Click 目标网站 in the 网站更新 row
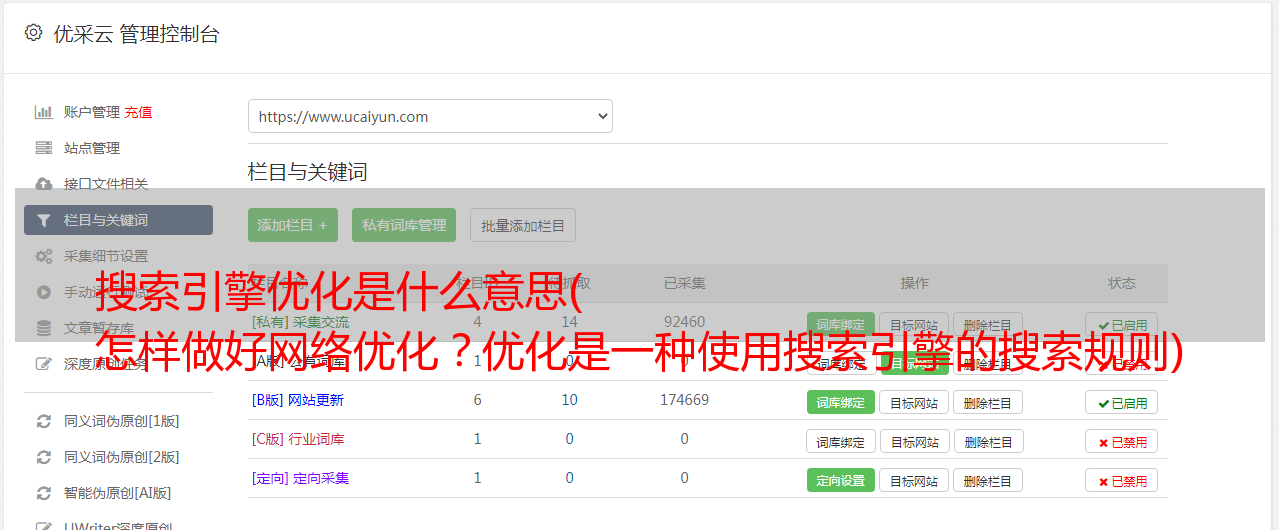Screen dimensions: 1279x530 914,402
